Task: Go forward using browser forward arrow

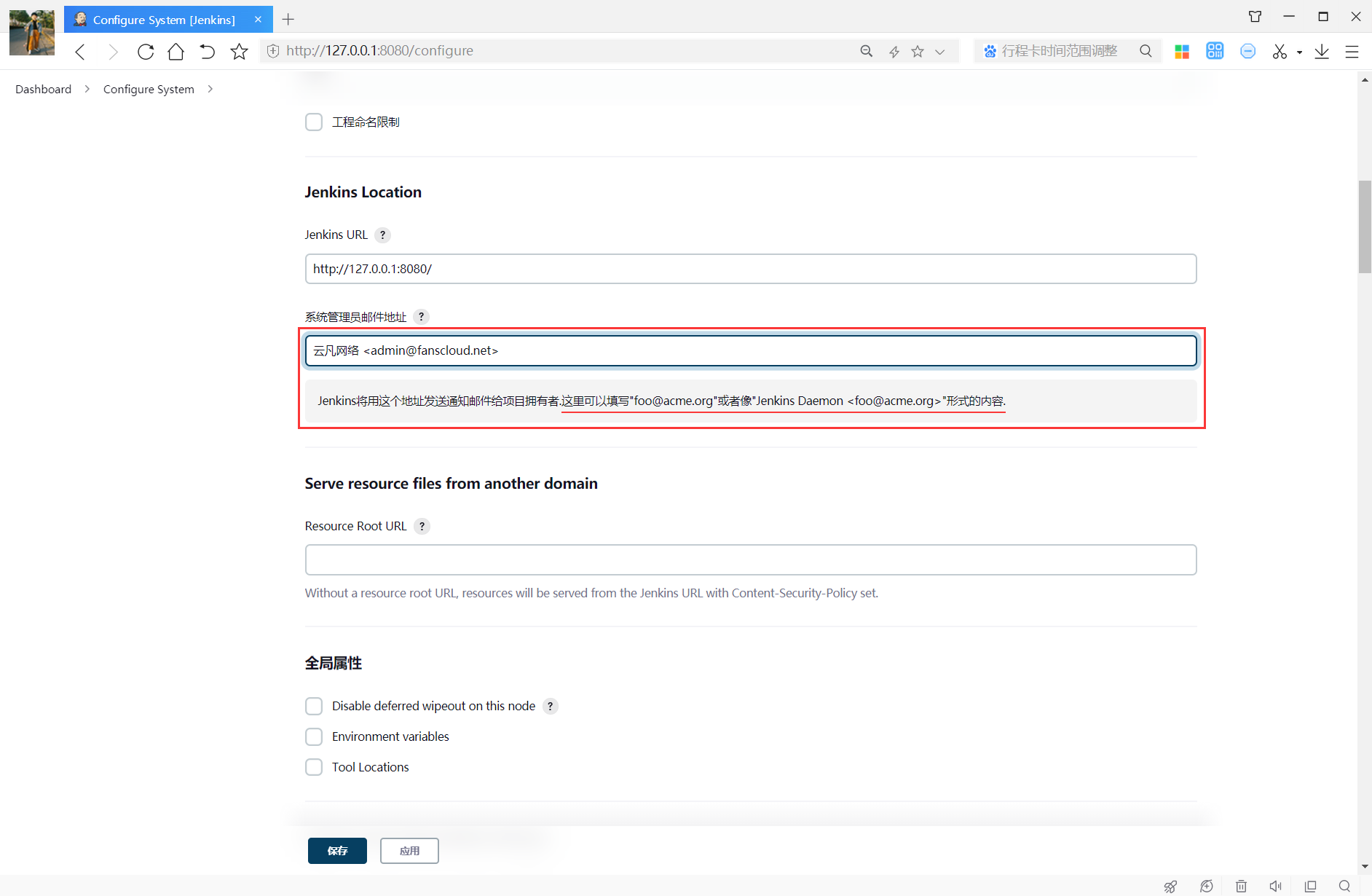Action: coord(113,51)
